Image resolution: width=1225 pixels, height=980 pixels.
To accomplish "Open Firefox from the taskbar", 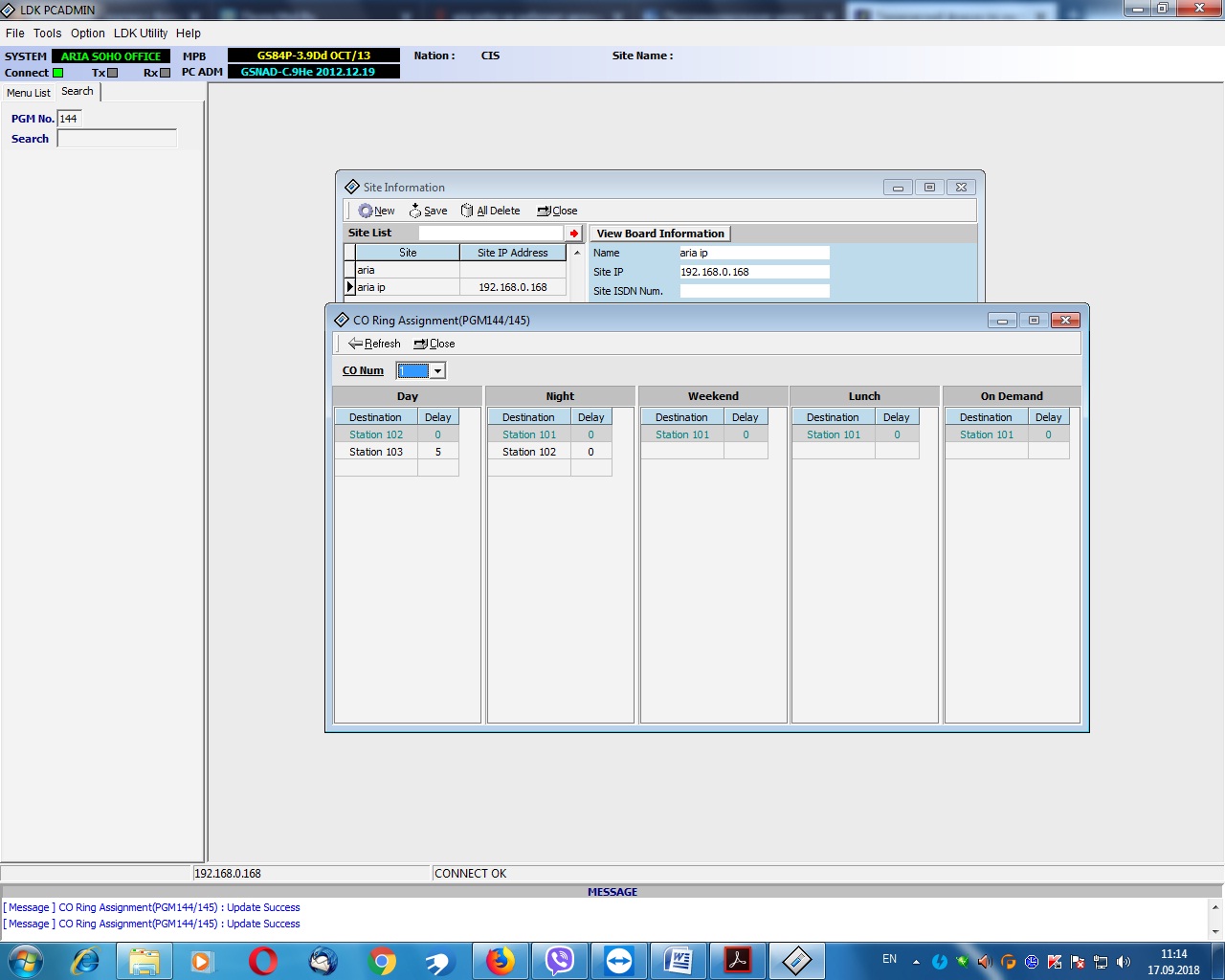I will click(500, 960).
